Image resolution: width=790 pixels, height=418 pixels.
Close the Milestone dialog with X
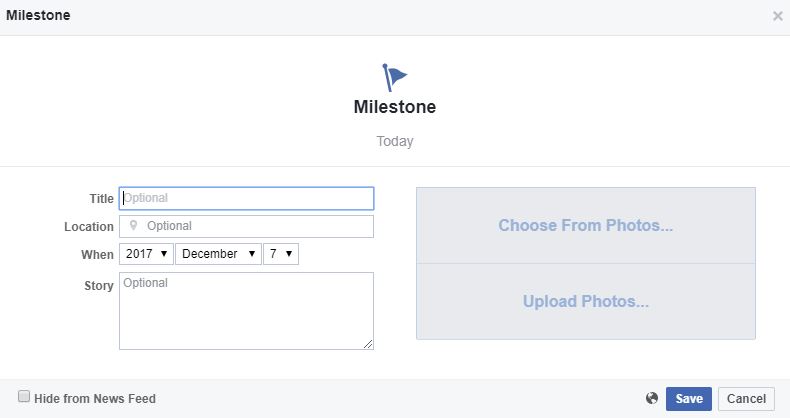(x=777, y=16)
